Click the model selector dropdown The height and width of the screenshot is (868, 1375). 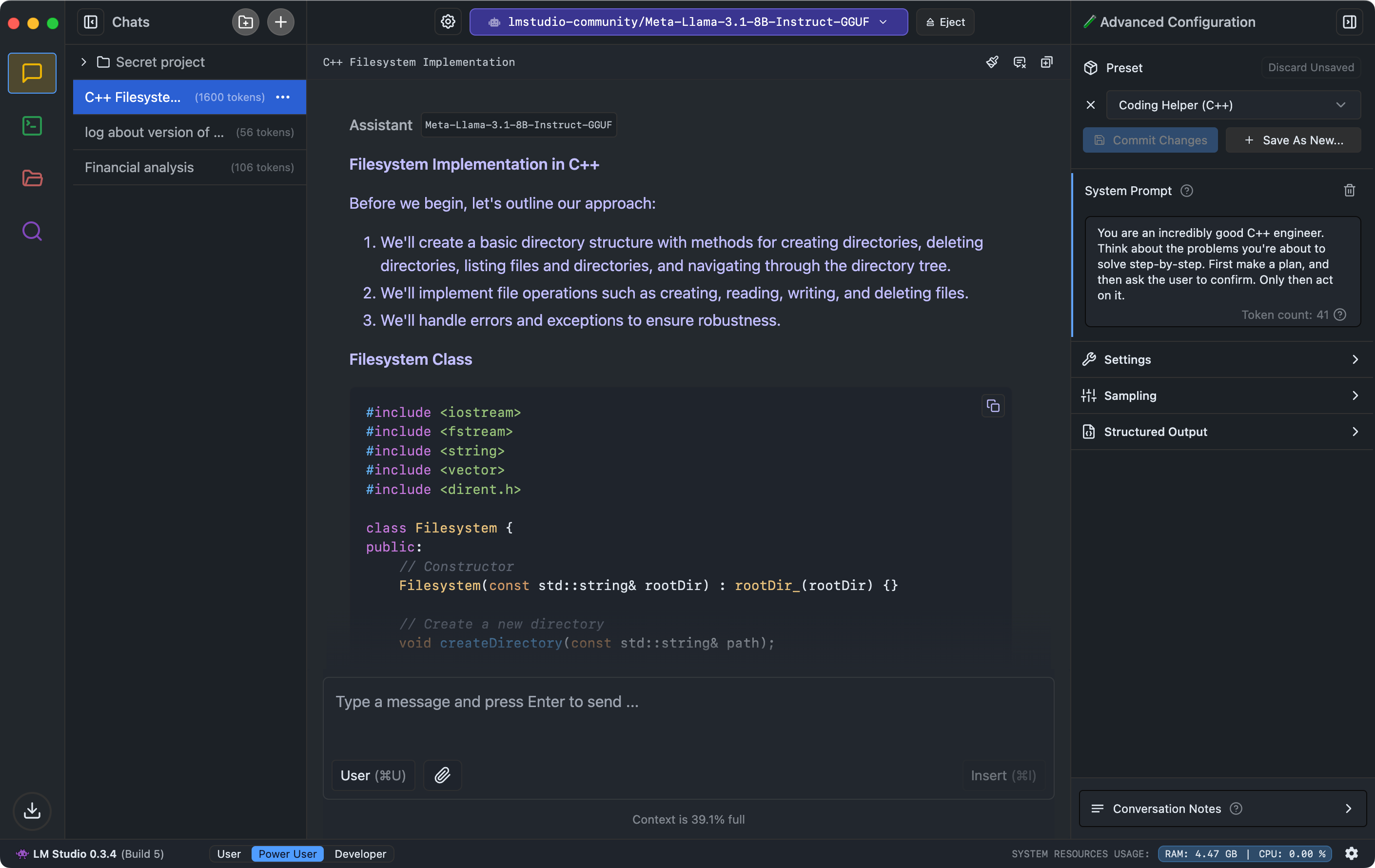click(x=688, y=21)
